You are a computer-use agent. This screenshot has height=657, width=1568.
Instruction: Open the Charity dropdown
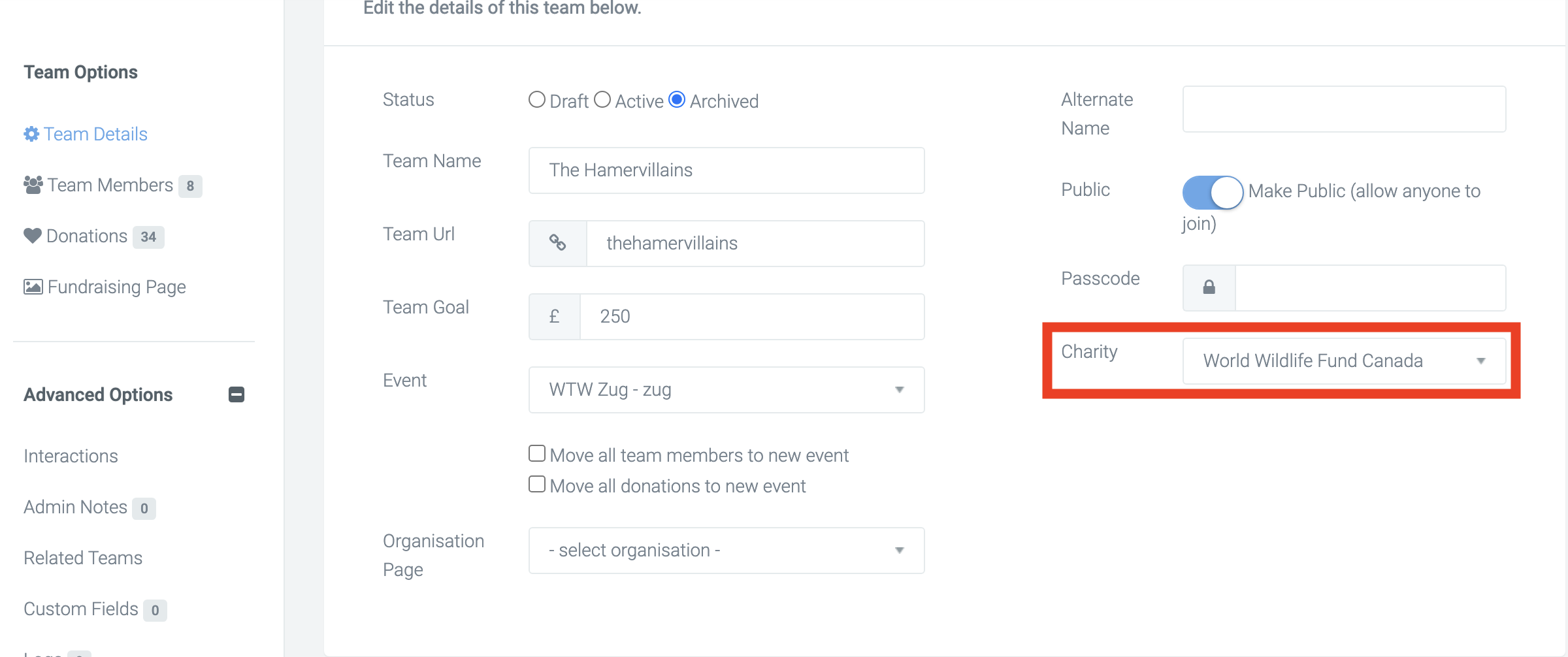pos(1345,361)
